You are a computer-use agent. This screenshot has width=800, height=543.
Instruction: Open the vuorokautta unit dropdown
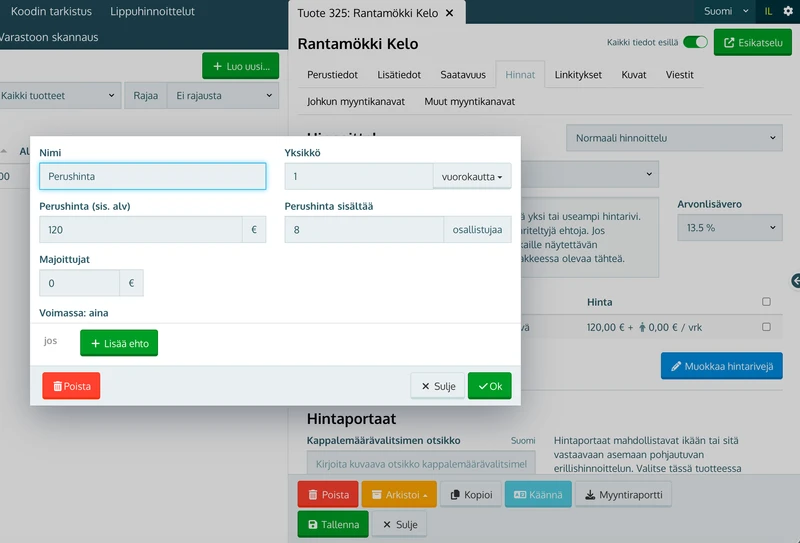tap(472, 177)
